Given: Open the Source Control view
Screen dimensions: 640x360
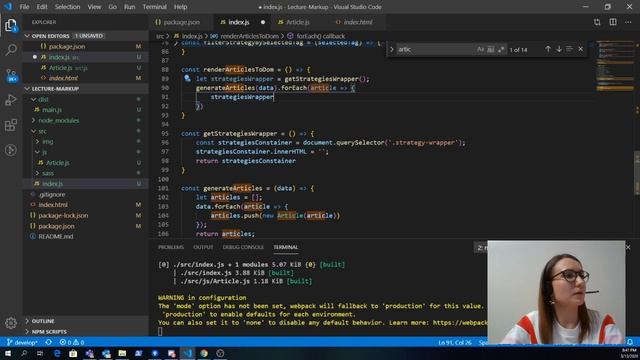Looking at the screenshot, I should pos(11,75).
